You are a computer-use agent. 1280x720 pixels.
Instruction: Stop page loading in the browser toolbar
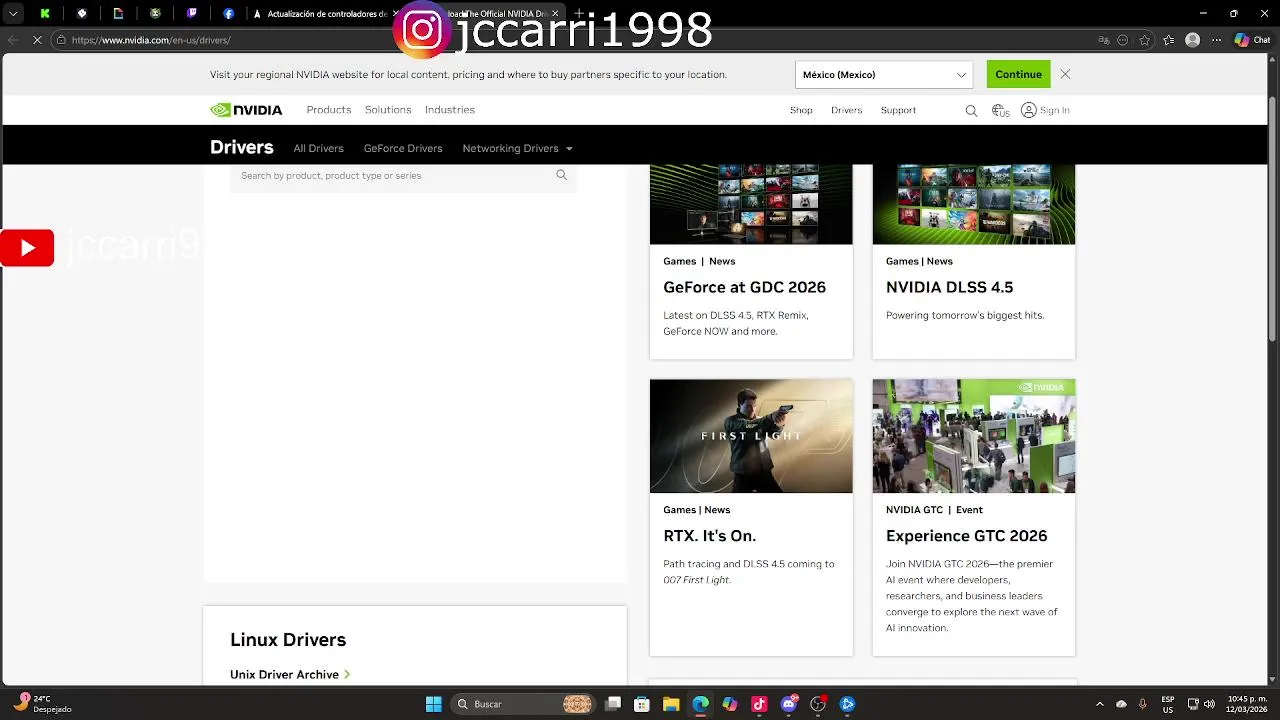37,40
